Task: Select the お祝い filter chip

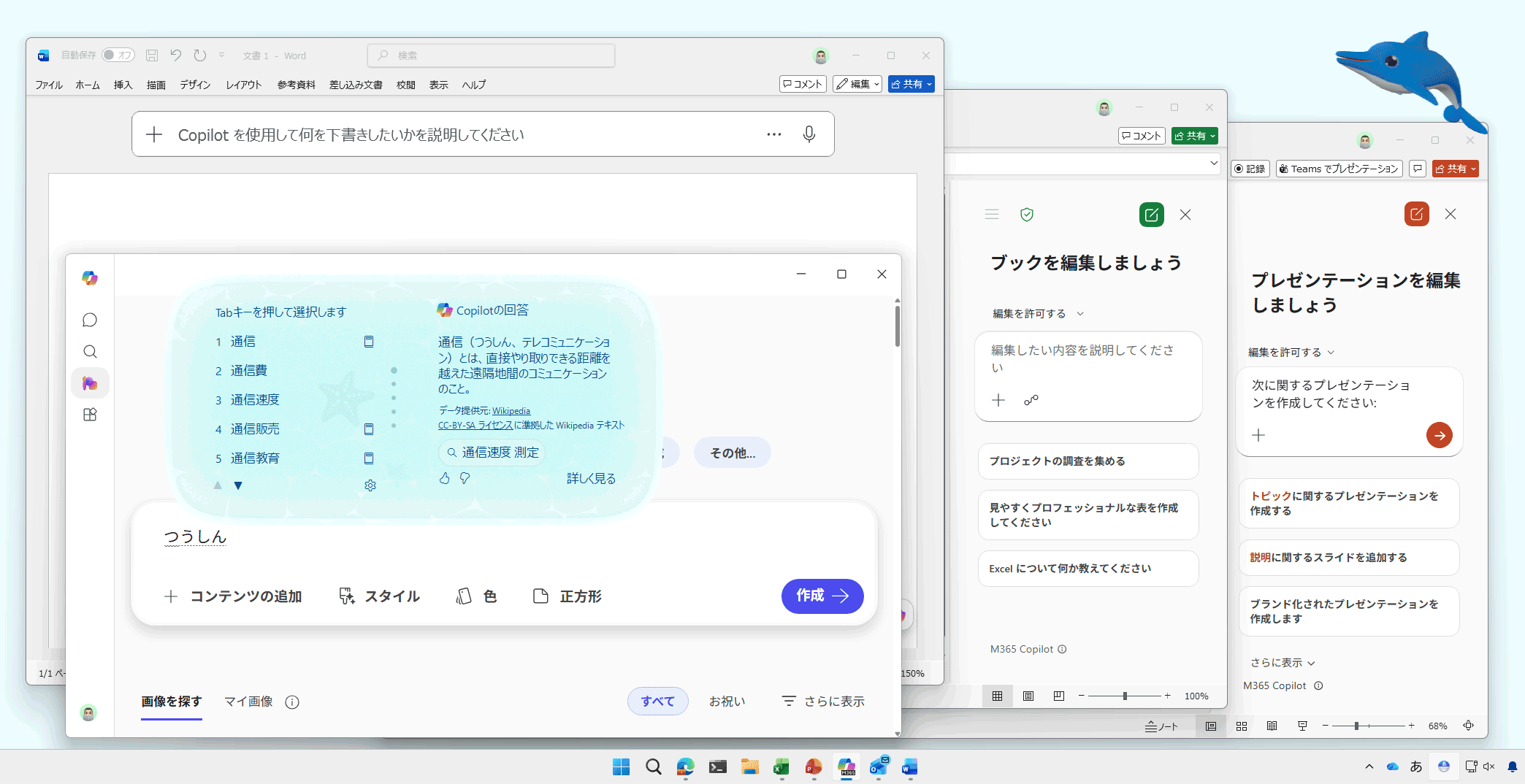Action: click(727, 702)
